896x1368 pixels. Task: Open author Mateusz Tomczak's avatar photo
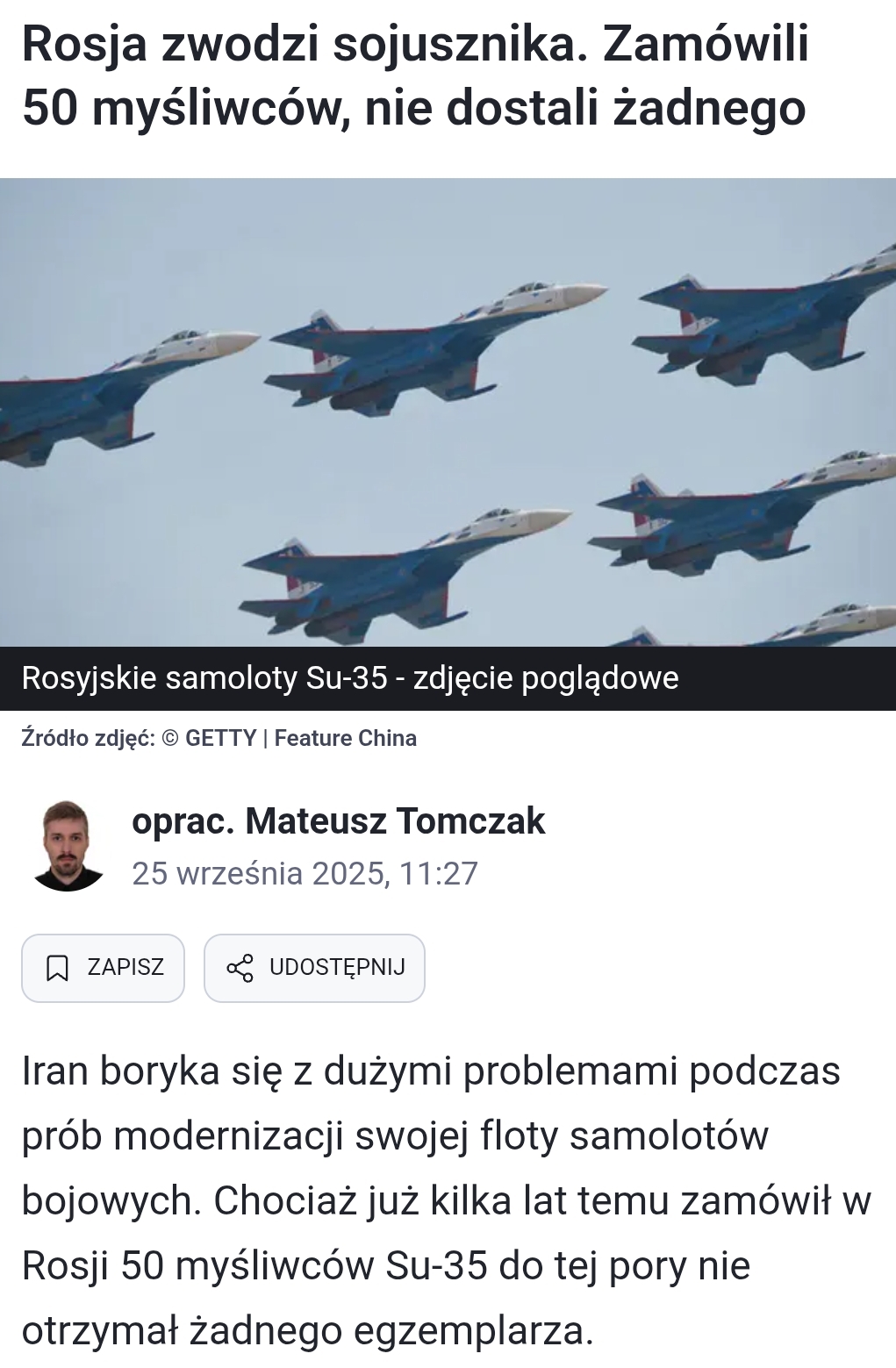66,846
